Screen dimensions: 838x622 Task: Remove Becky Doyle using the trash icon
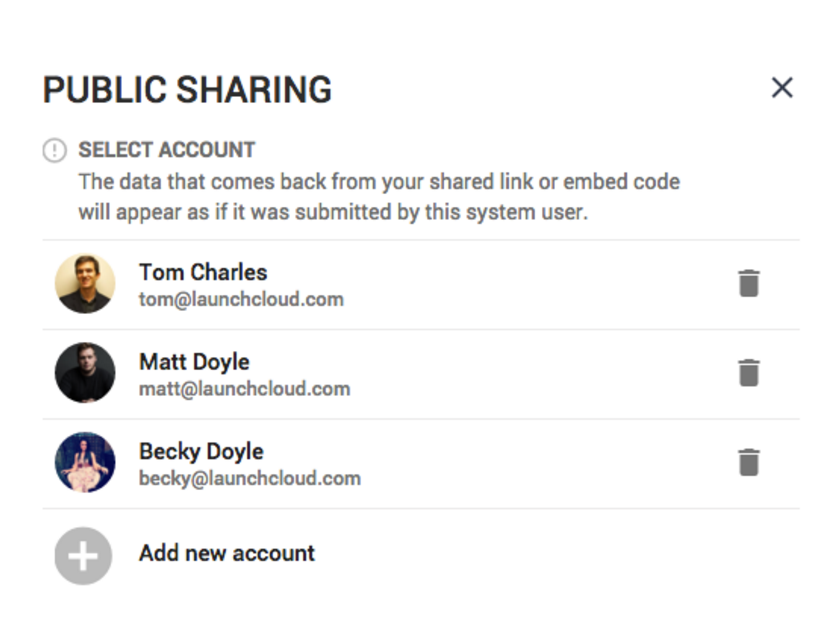(x=749, y=462)
